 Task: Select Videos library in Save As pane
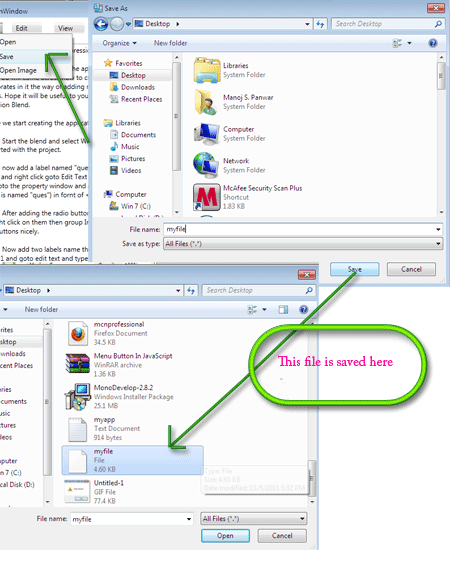[x=126, y=170]
